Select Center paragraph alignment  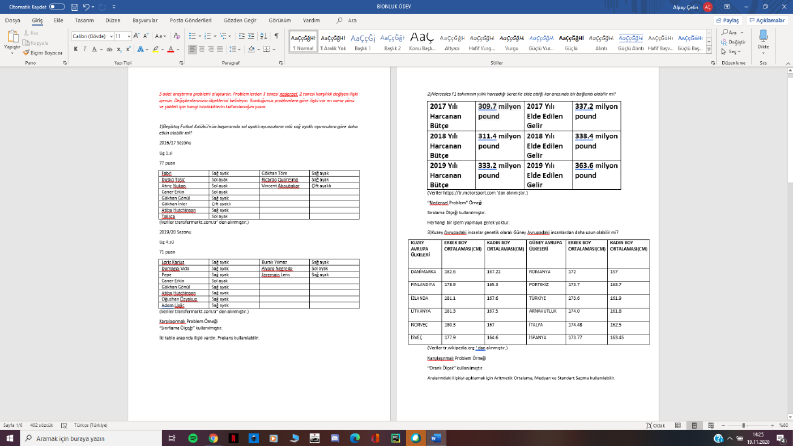pos(201,49)
